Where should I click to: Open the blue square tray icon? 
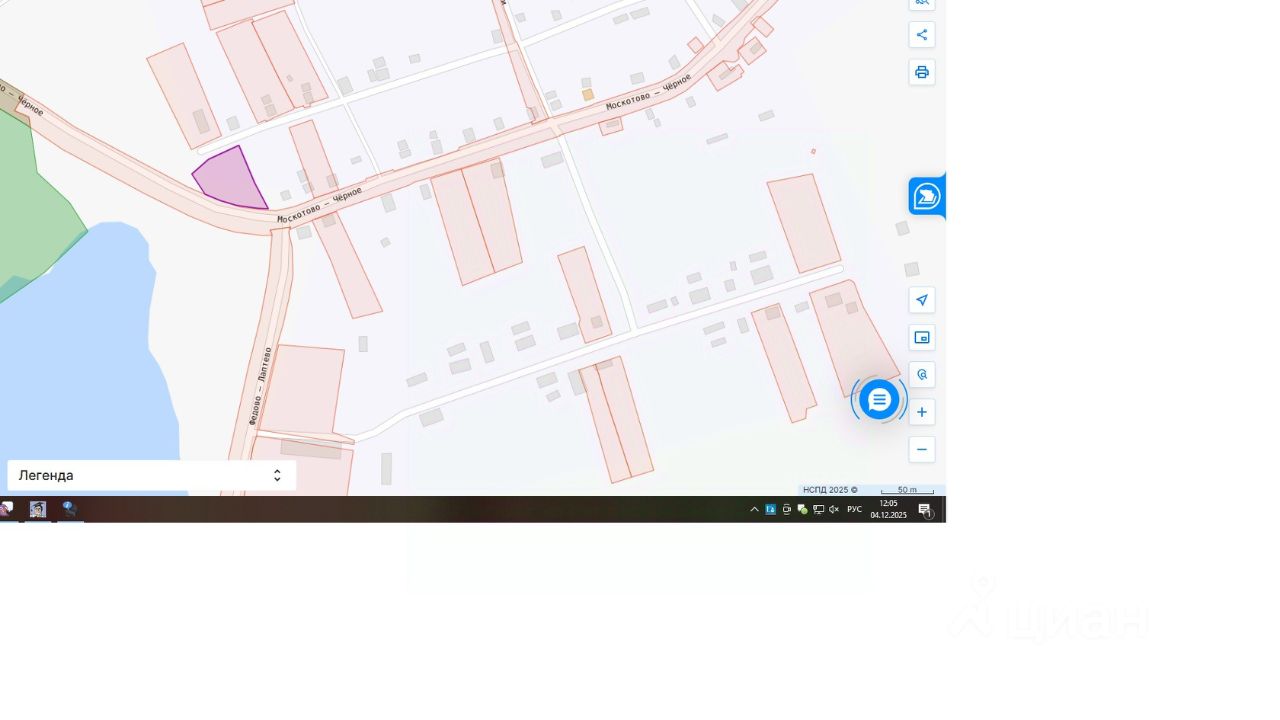tap(770, 510)
